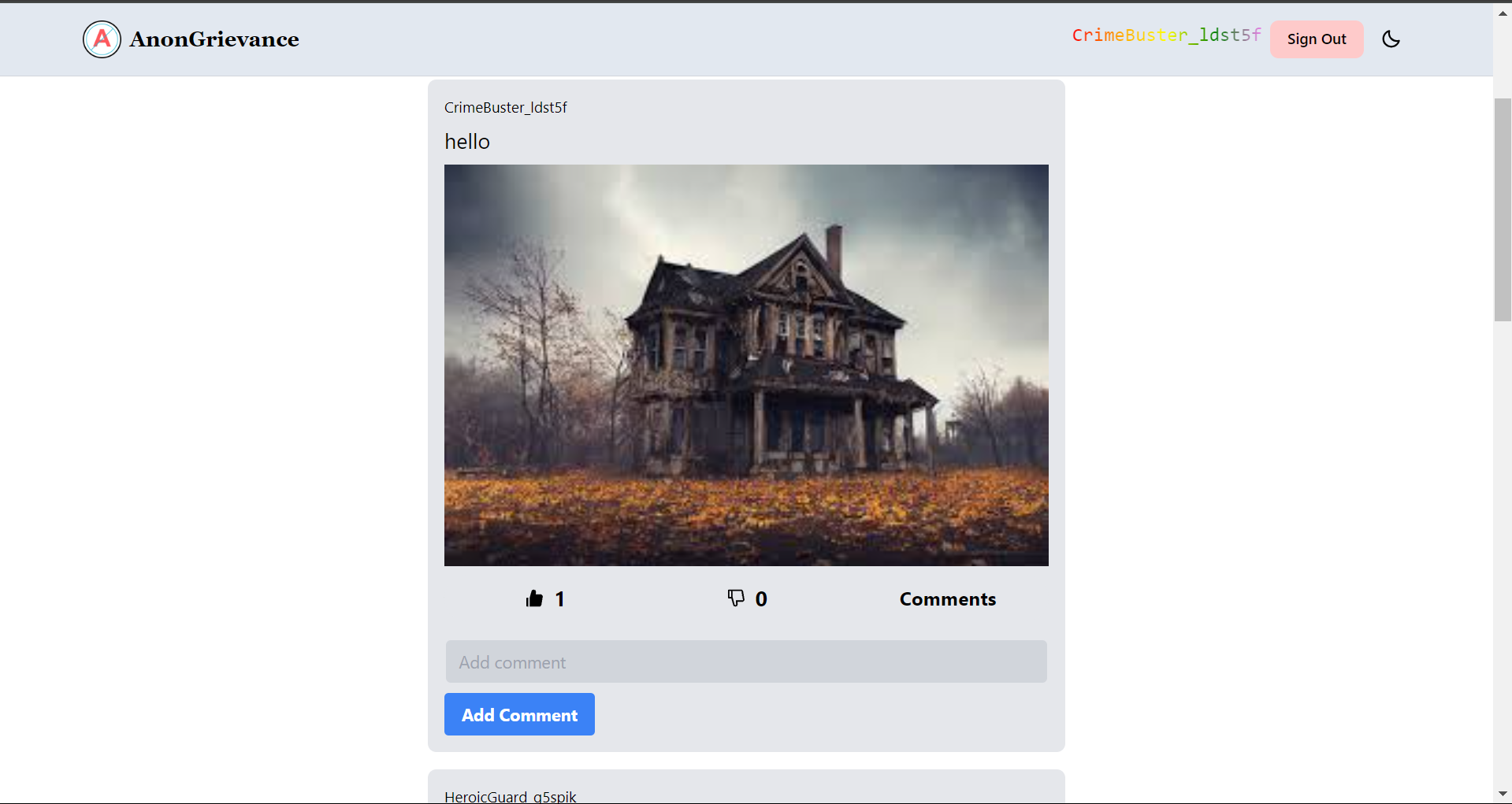Image resolution: width=1512 pixels, height=804 pixels.
Task: Click the post author name above hello
Action: [505, 108]
